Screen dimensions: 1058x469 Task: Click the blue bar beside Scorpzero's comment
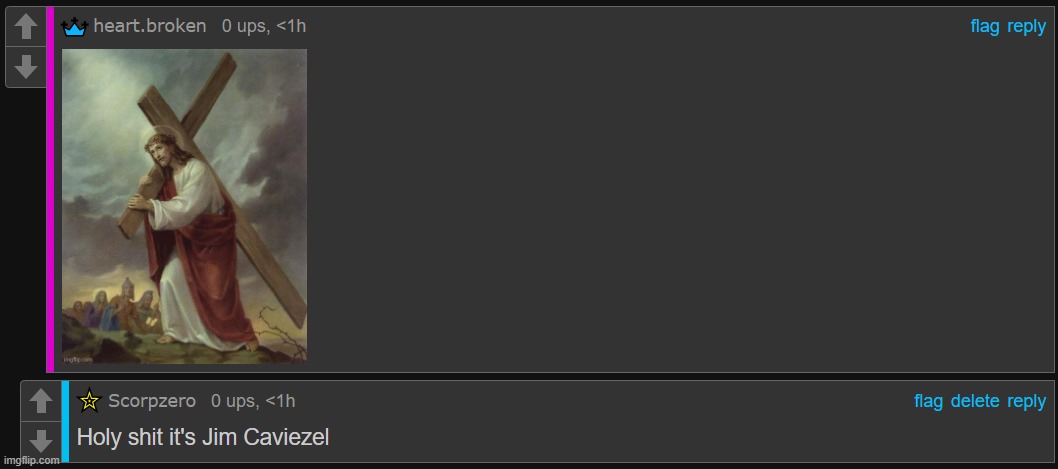[x=65, y=422]
